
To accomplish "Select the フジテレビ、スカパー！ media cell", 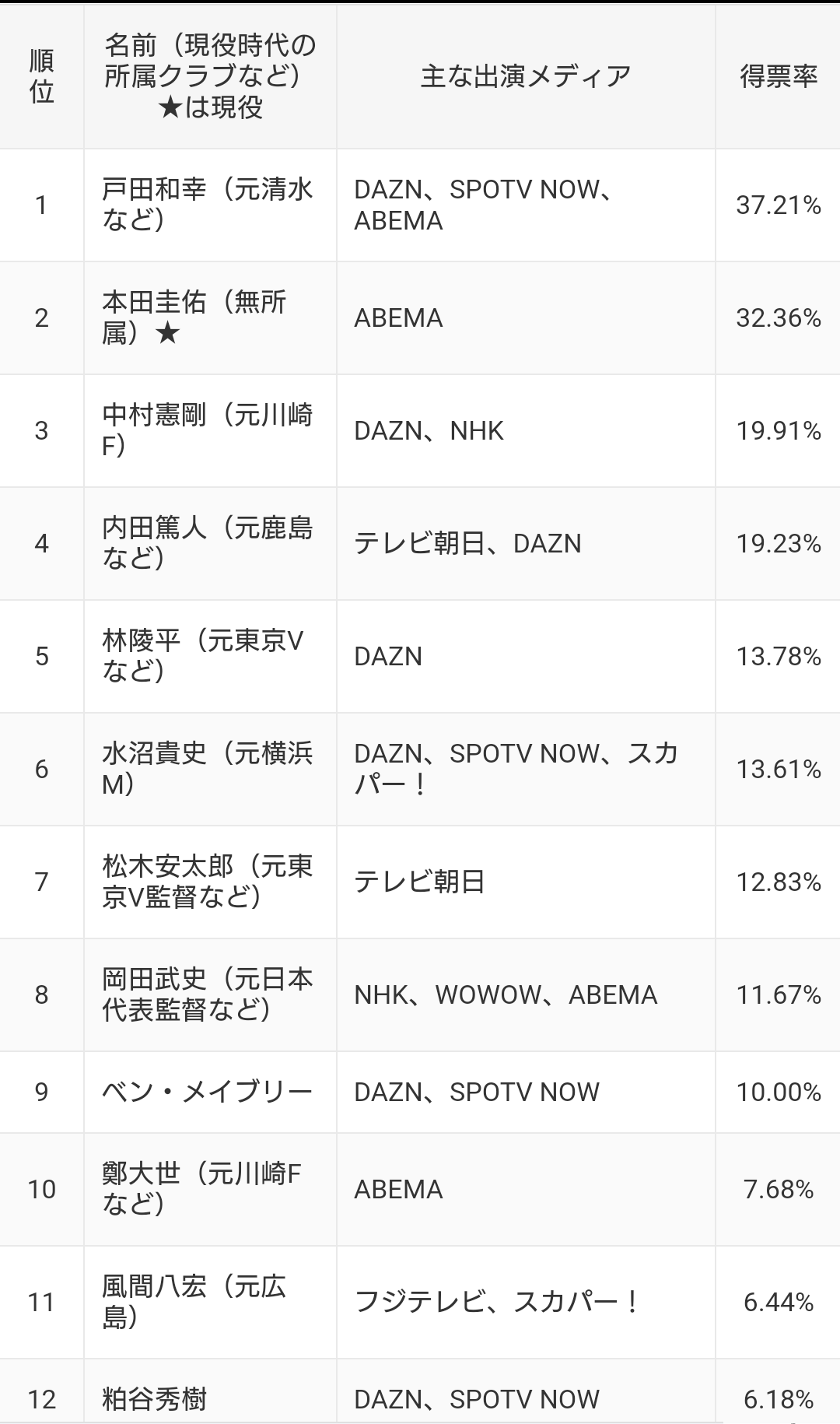I will 526,1302.
